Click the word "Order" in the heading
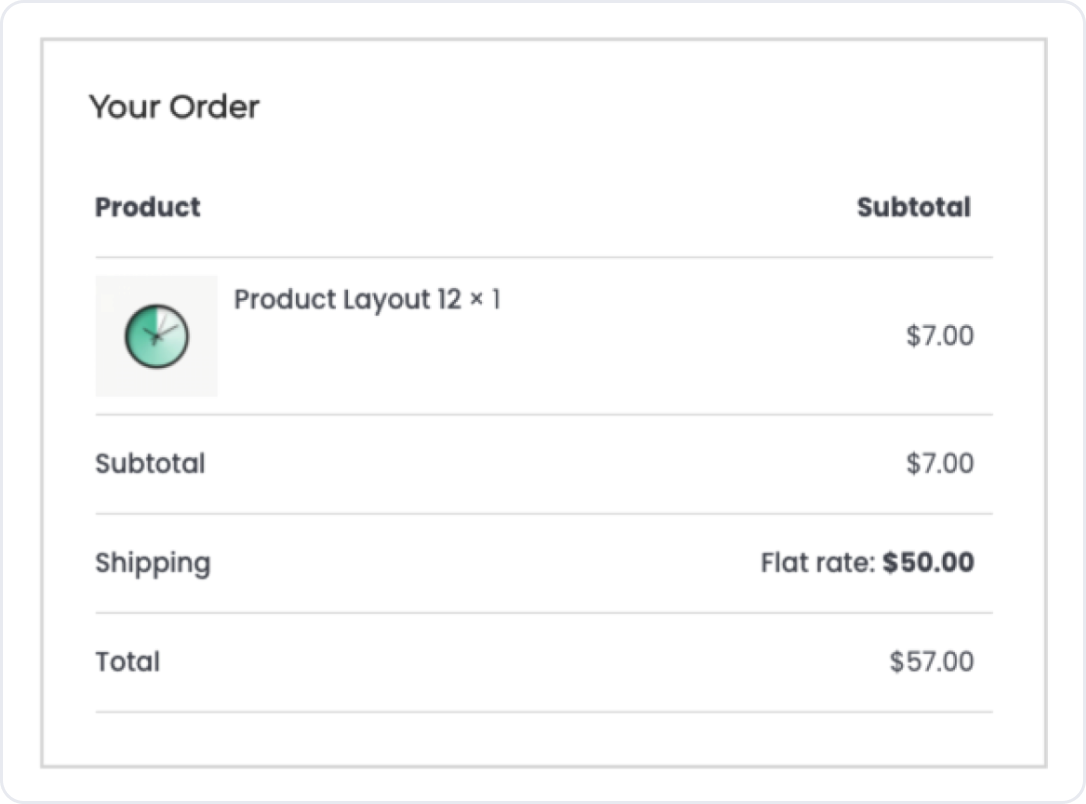Viewport: 1086px width, 804px height. point(214,107)
